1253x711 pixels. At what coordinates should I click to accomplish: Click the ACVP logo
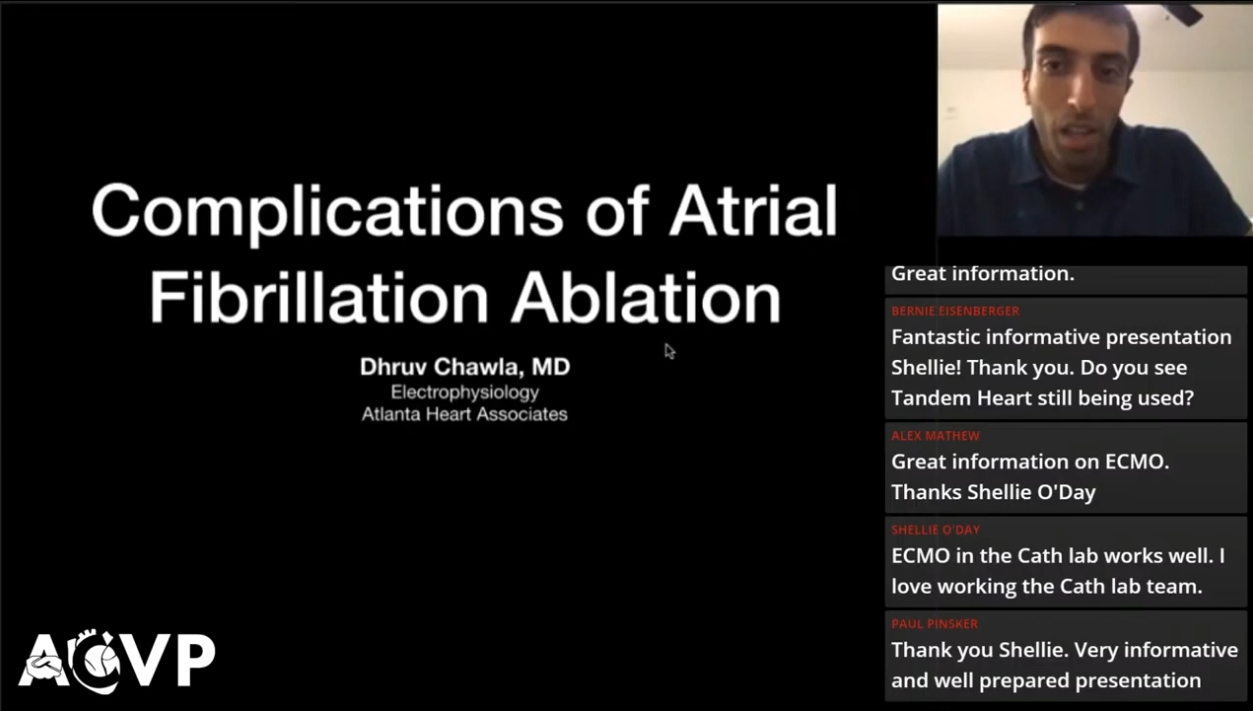[x=118, y=661]
